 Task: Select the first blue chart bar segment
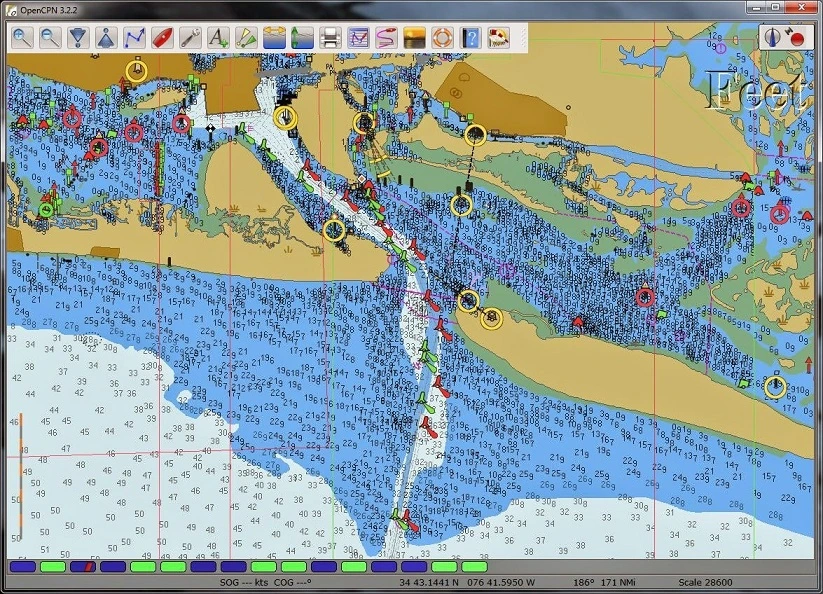(23, 567)
